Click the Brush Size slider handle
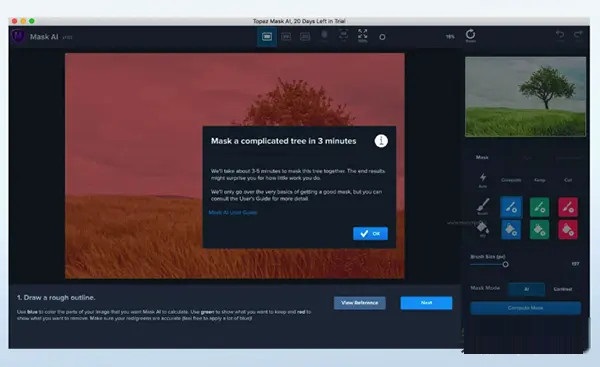The width and height of the screenshot is (600, 367). [x=505, y=264]
